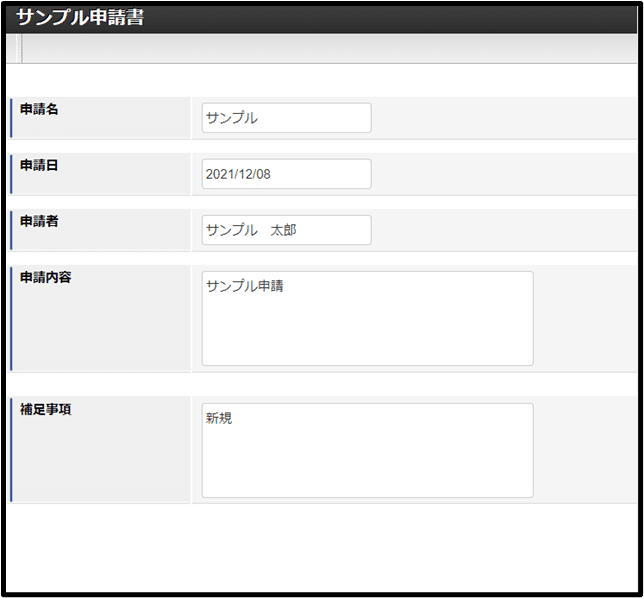The image size is (644, 598).
Task: Click the blank white area below the form
Action: [320, 548]
